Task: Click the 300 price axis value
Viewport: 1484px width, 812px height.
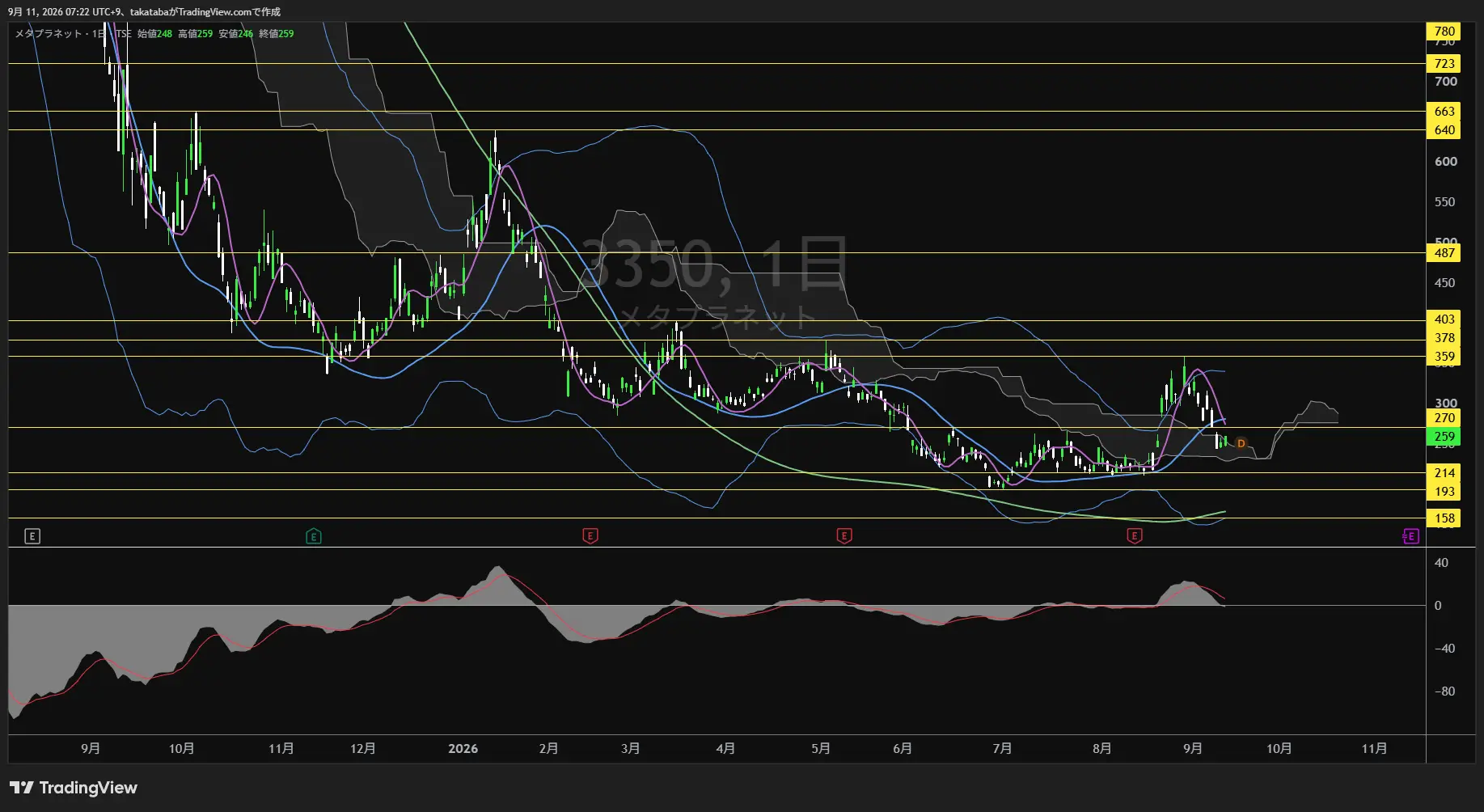Action: 1446,404
